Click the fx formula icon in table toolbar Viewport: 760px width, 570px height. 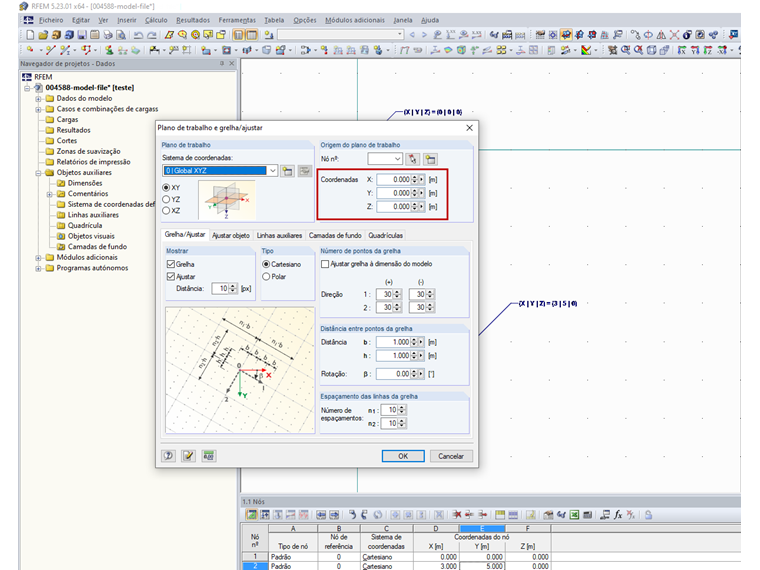pyautogui.click(x=618, y=515)
